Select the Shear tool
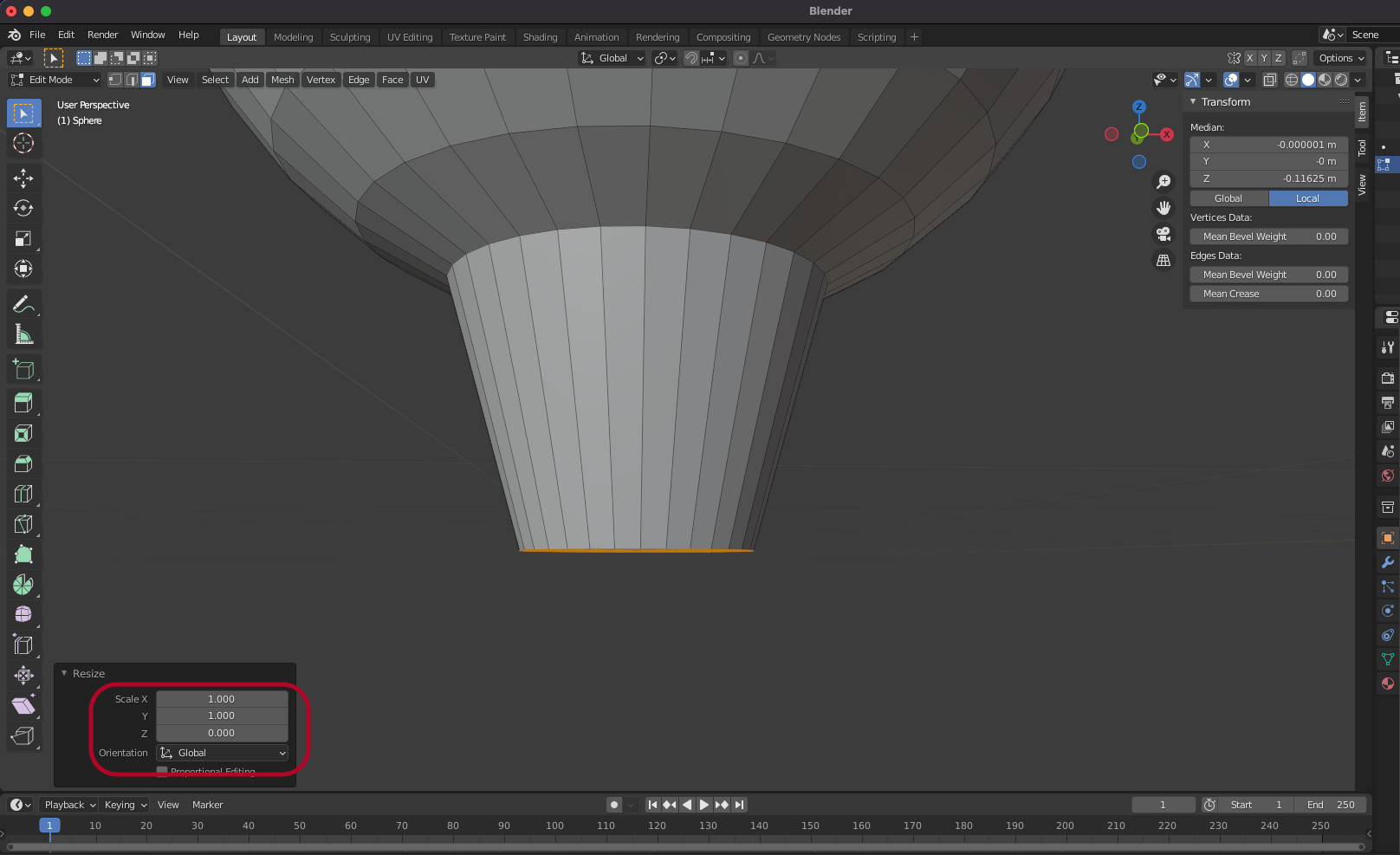Viewport: 1400px width, 855px height. 23,706
